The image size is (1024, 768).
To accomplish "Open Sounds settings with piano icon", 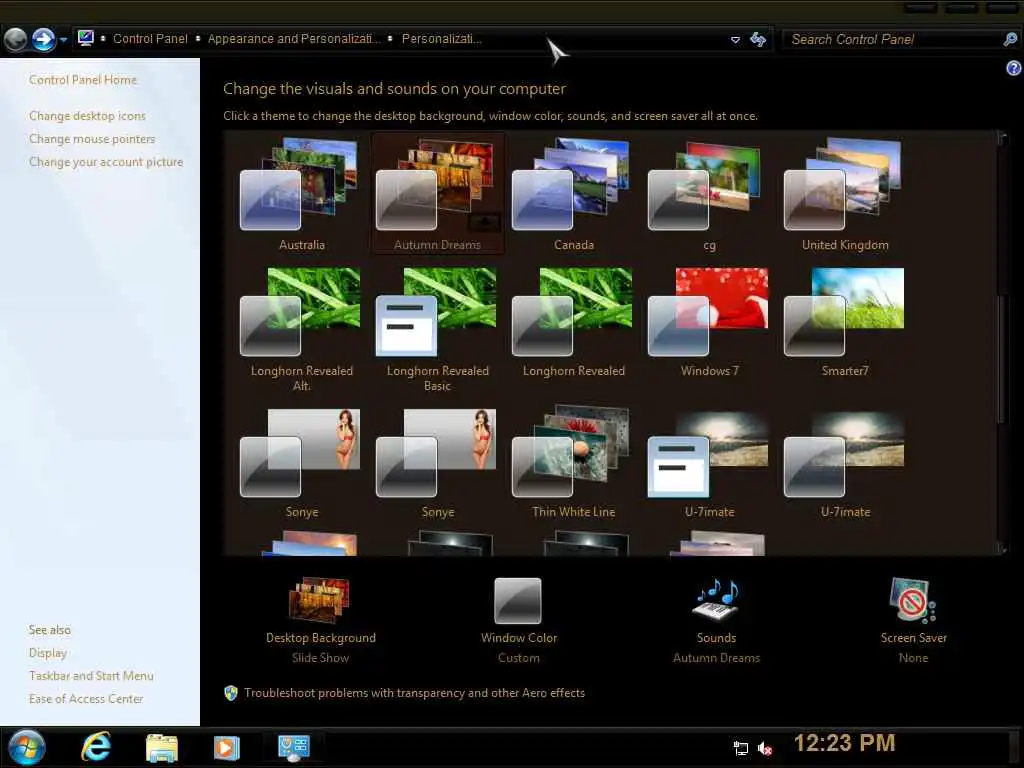I will tap(716, 620).
